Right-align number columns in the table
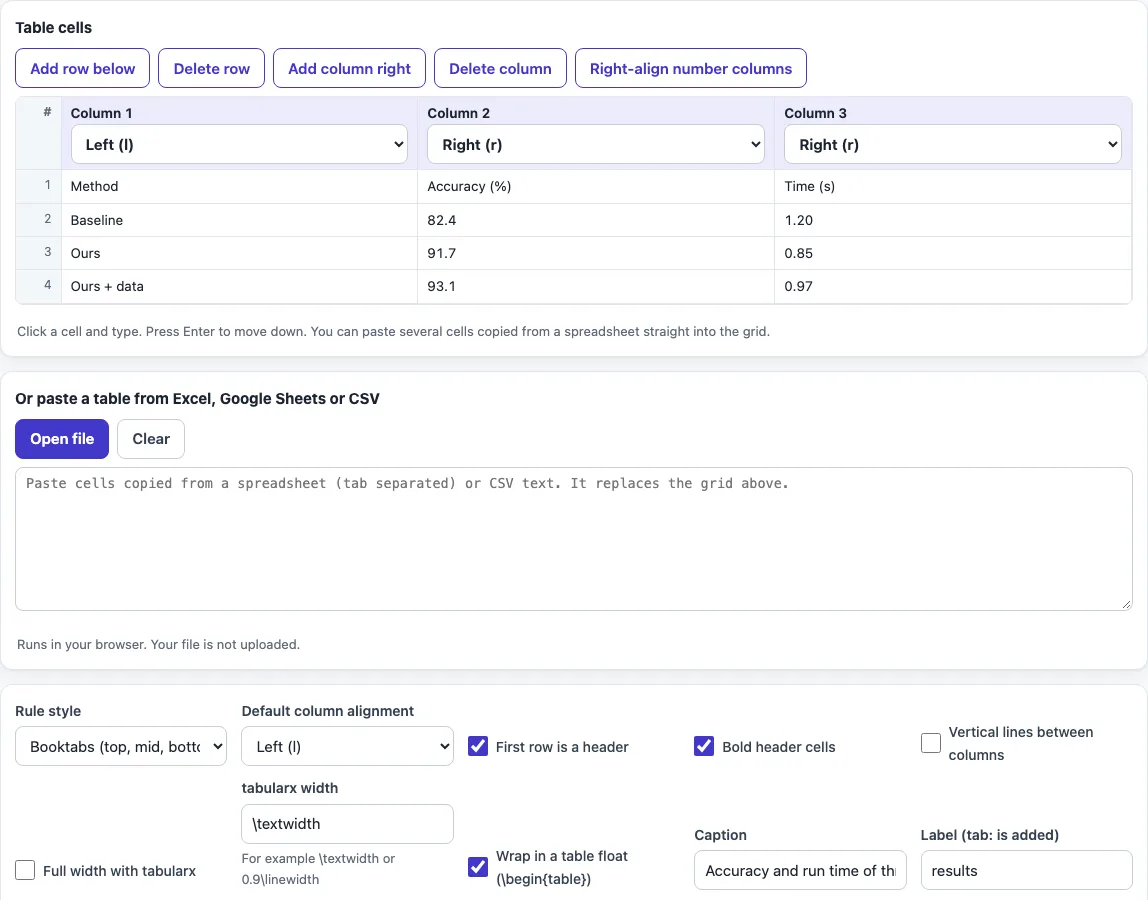The height and width of the screenshot is (900, 1148). (x=690, y=68)
